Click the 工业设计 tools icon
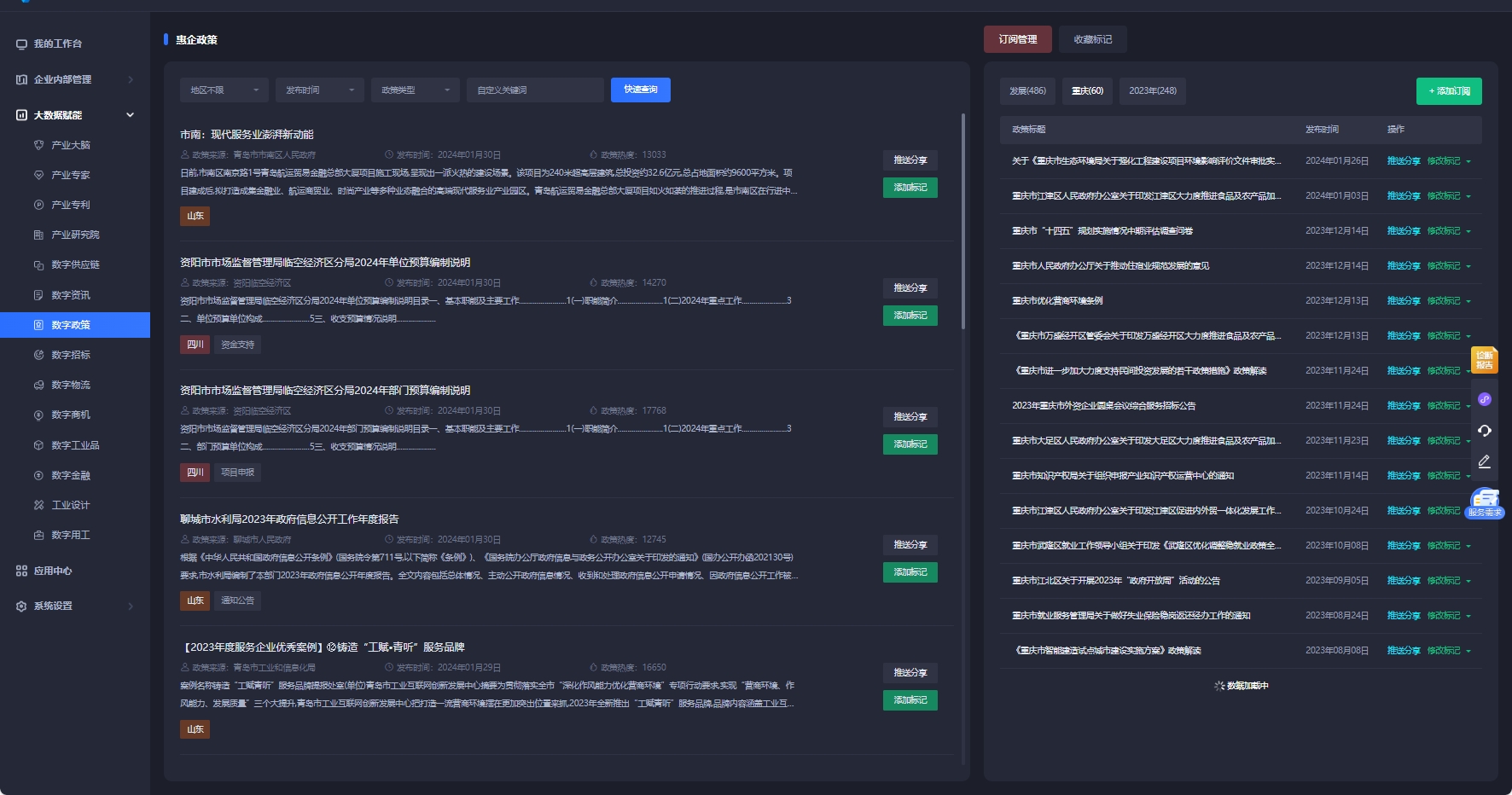1512x795 pixels. [38, 505]
